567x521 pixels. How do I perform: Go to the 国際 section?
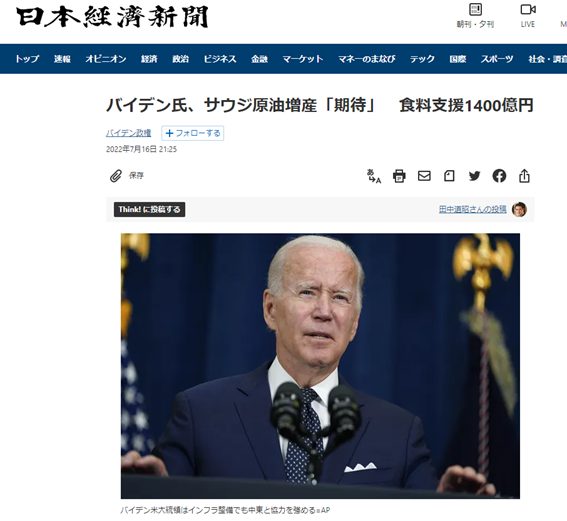[x=457, y=59]
